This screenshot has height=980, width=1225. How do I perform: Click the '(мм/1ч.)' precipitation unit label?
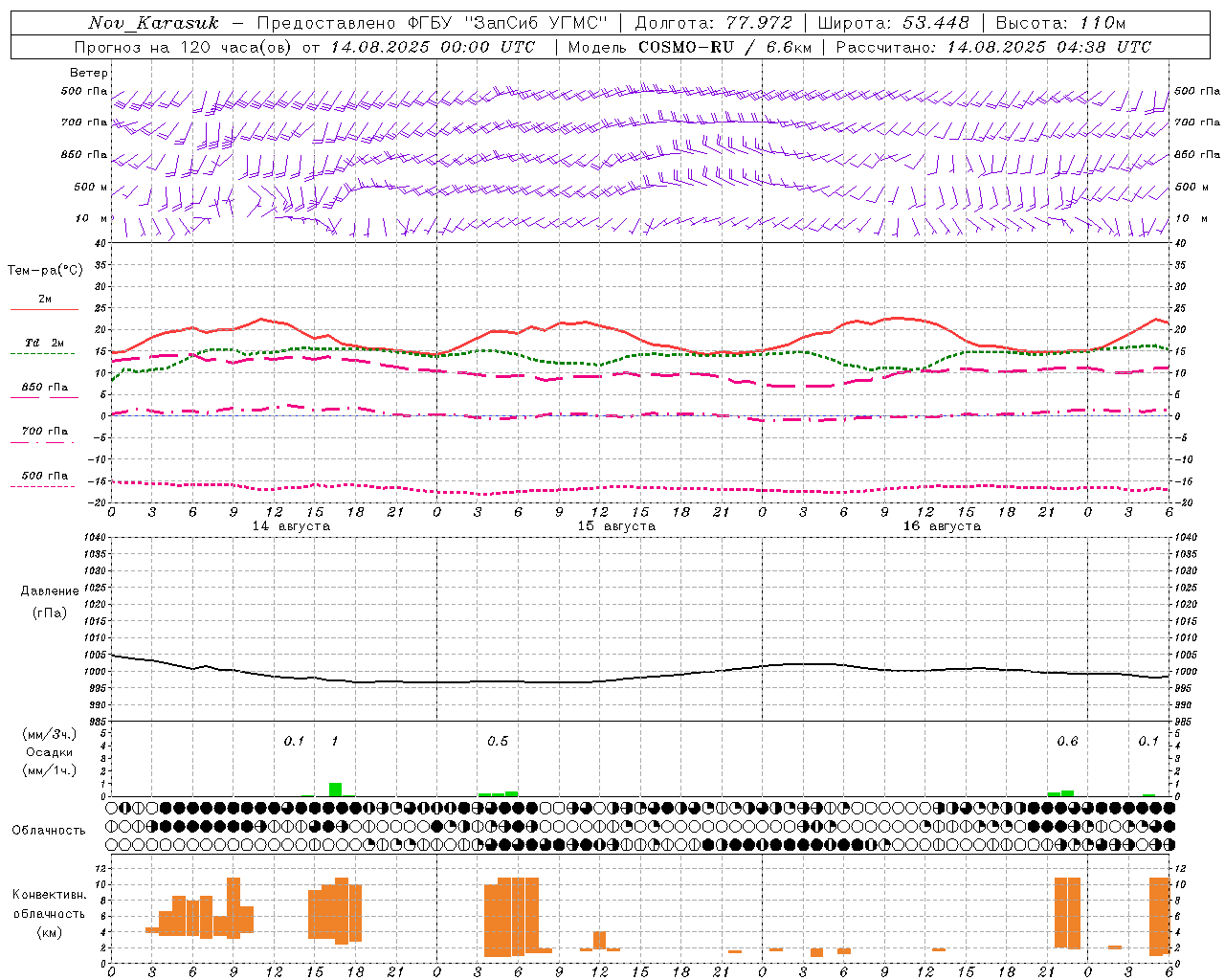point(50,770)
